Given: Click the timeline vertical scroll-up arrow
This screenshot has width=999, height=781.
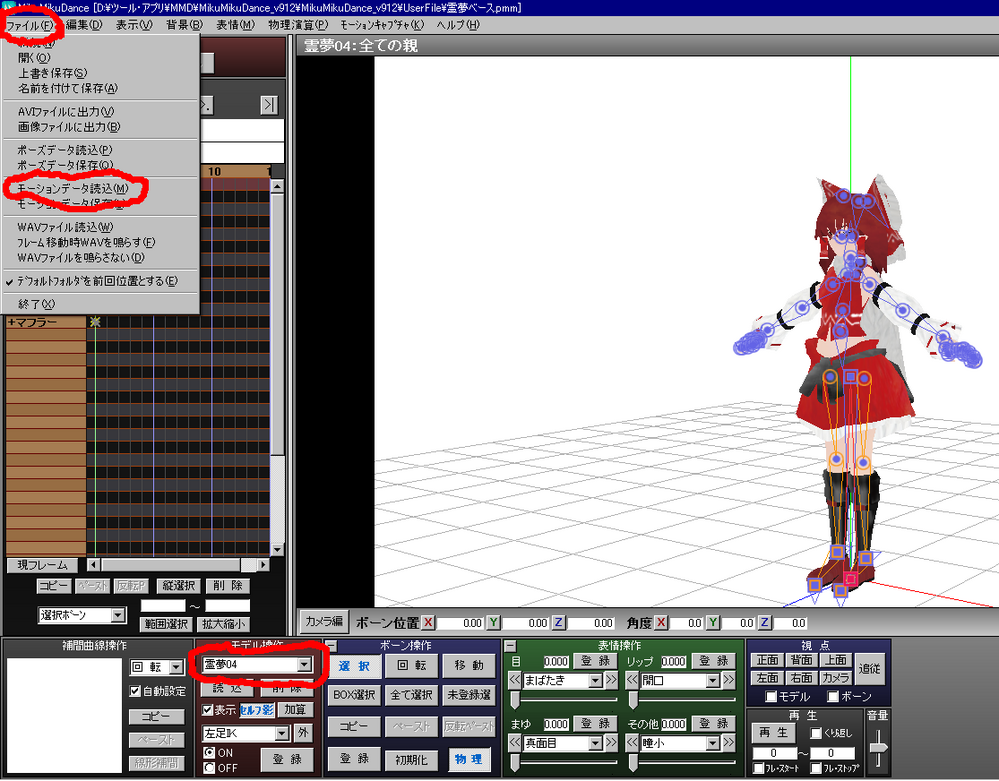Looking at the screenshot, I should coord(277,187).
